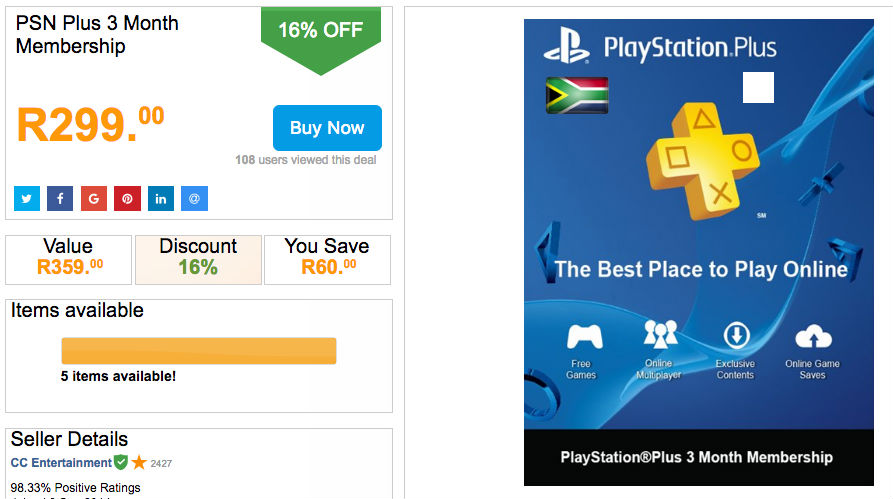Share deal on Facebook
The image size is (893, 499).
coord(60,199)
